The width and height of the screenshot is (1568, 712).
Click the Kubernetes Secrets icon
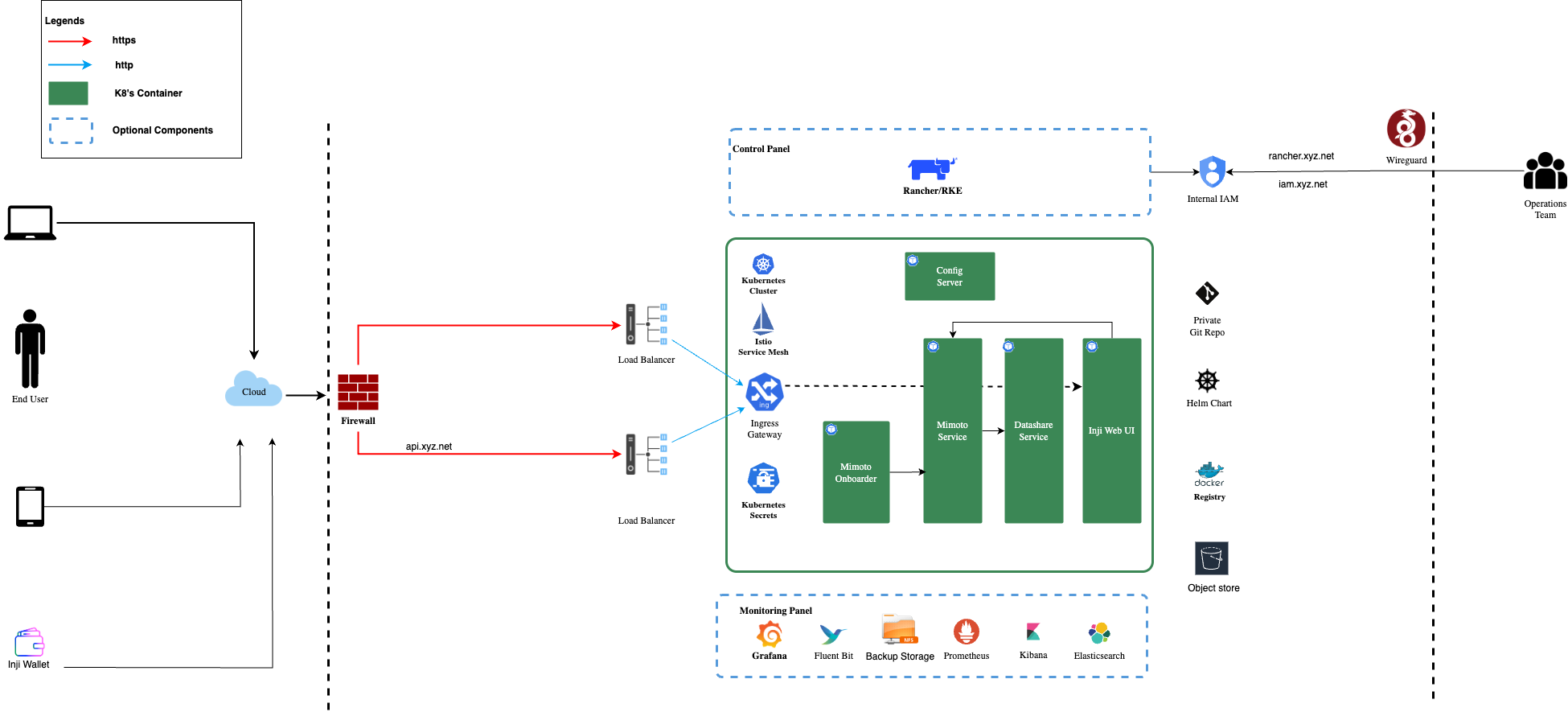[x=763, y=479]
